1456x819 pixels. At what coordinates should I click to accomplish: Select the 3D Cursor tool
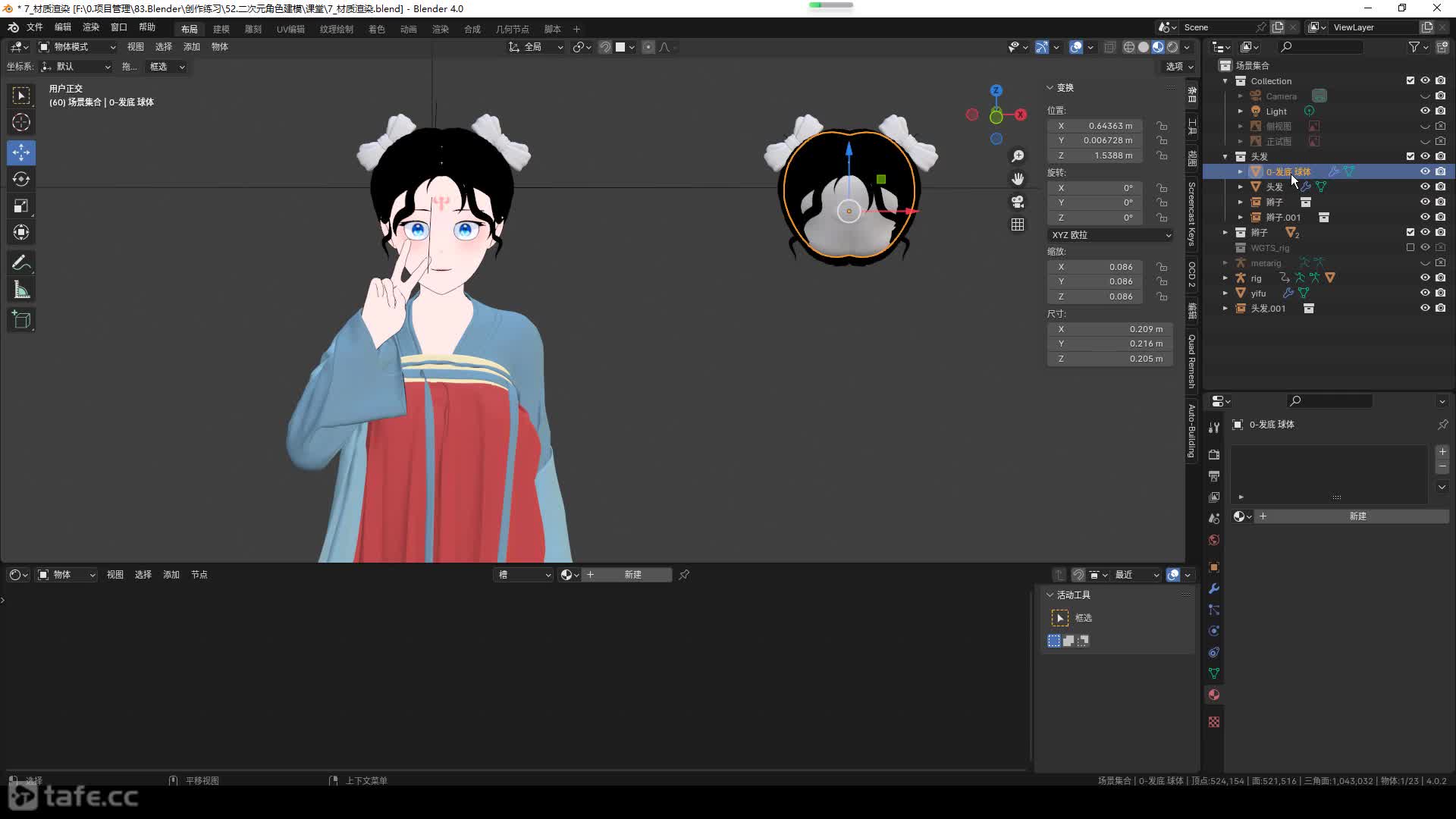21,122
